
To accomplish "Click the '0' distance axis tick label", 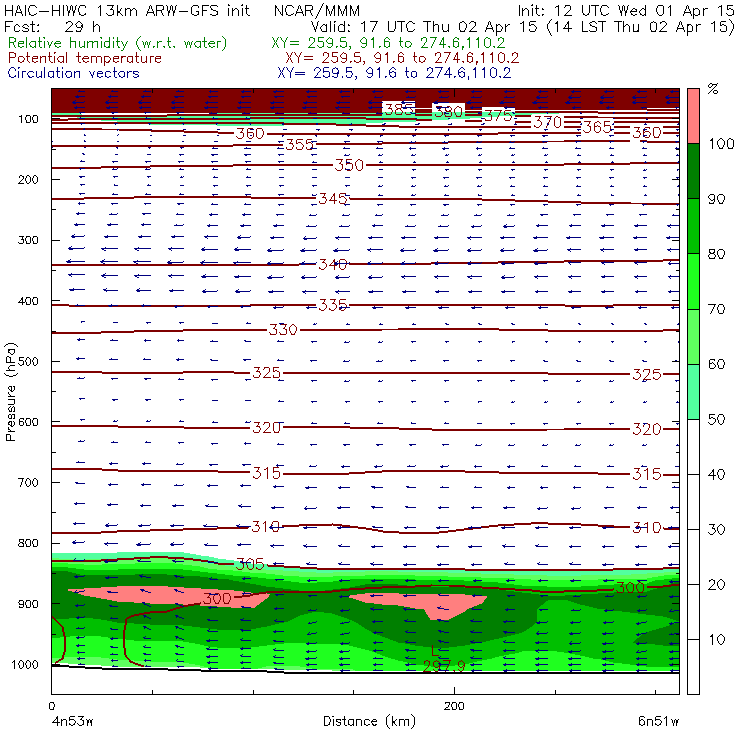I will click(52, 706).
